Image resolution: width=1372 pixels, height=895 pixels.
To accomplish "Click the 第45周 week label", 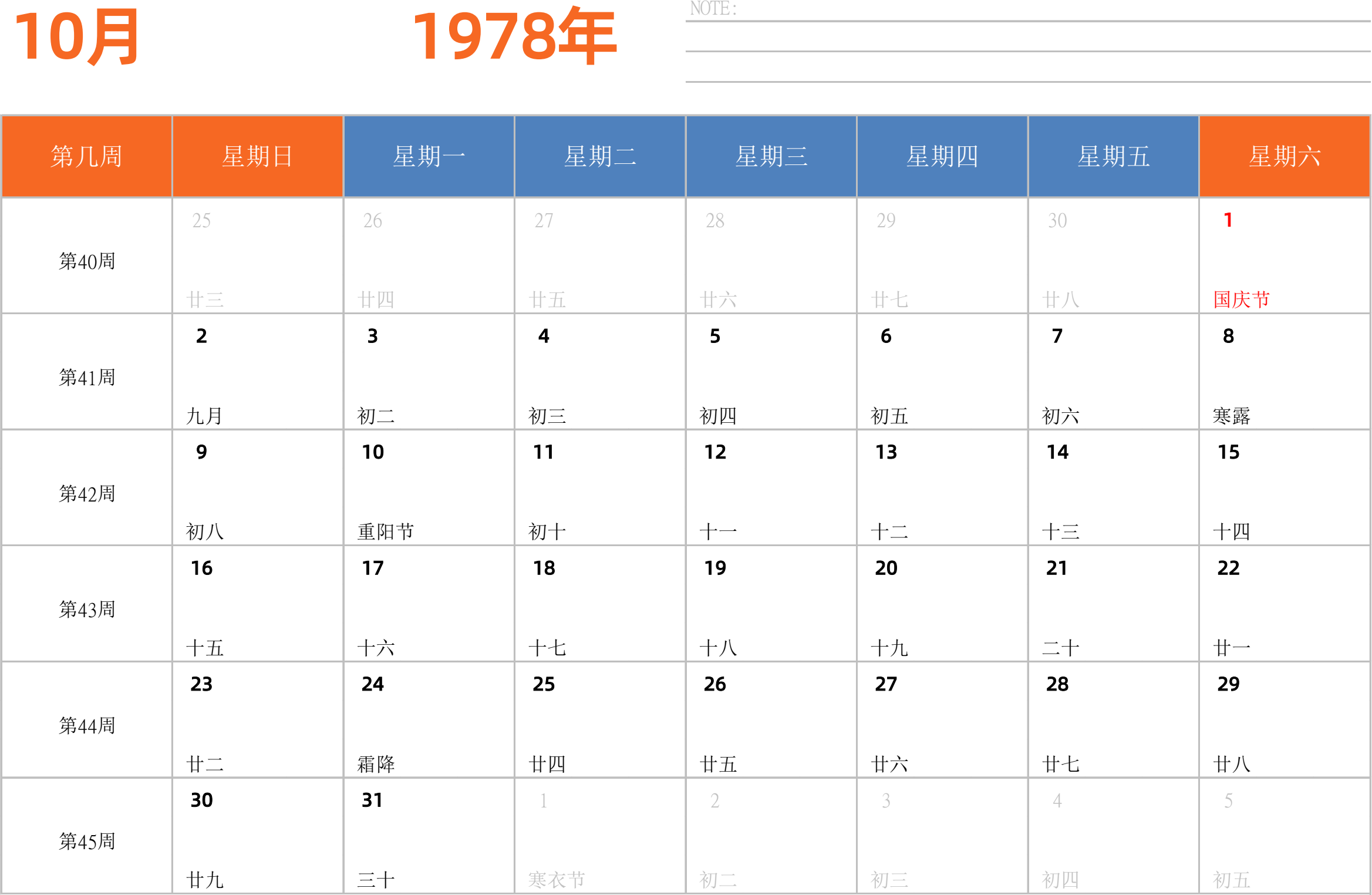I will pos(87,842).
